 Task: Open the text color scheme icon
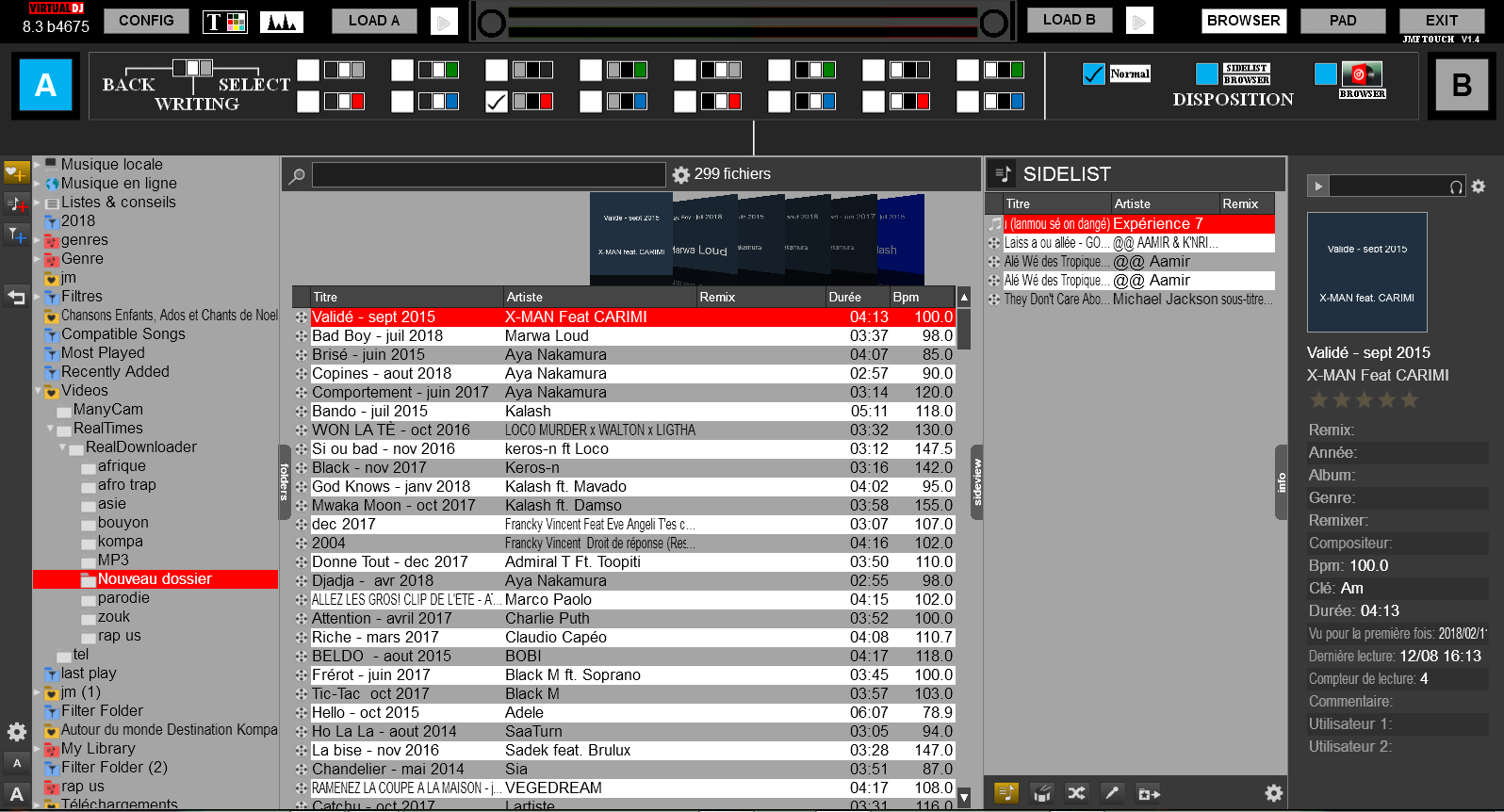click(225, 22)
